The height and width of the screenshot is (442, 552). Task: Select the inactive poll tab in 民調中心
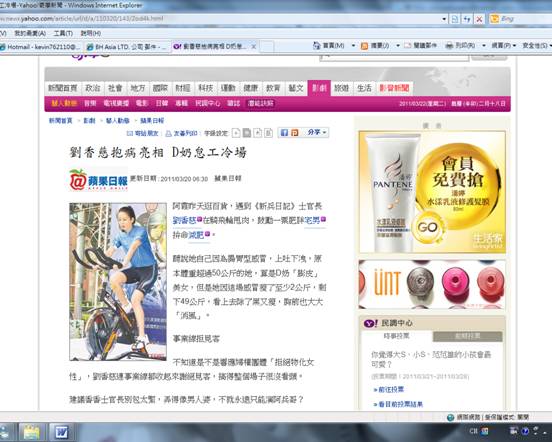[x=467, y=336]
